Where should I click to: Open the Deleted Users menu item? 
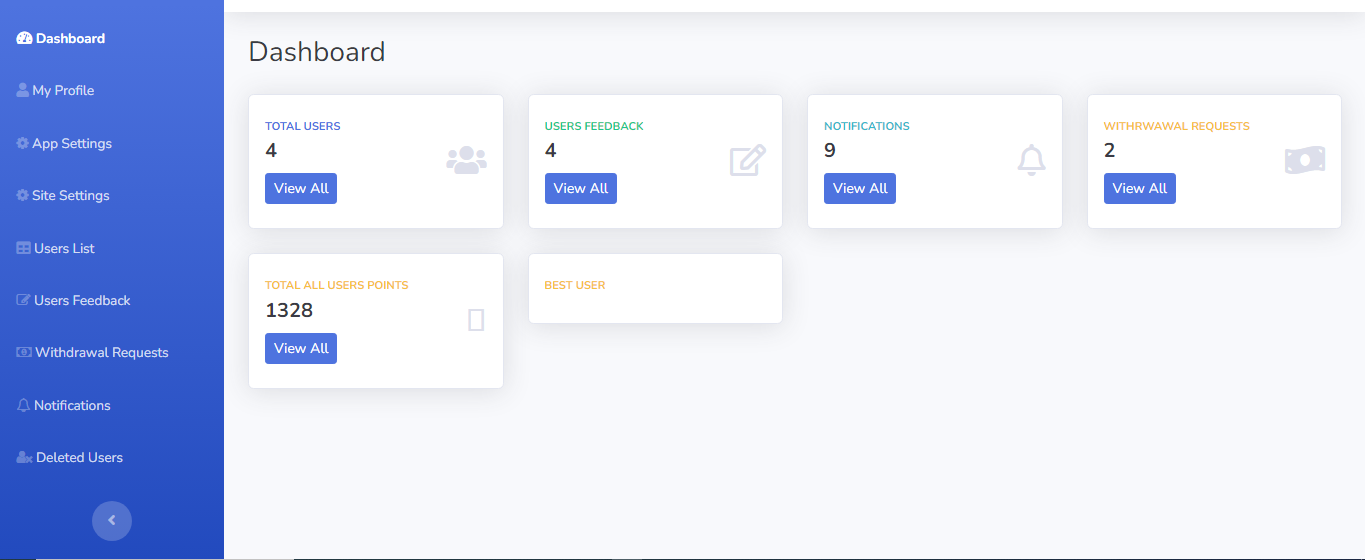[x=79, y=458]
